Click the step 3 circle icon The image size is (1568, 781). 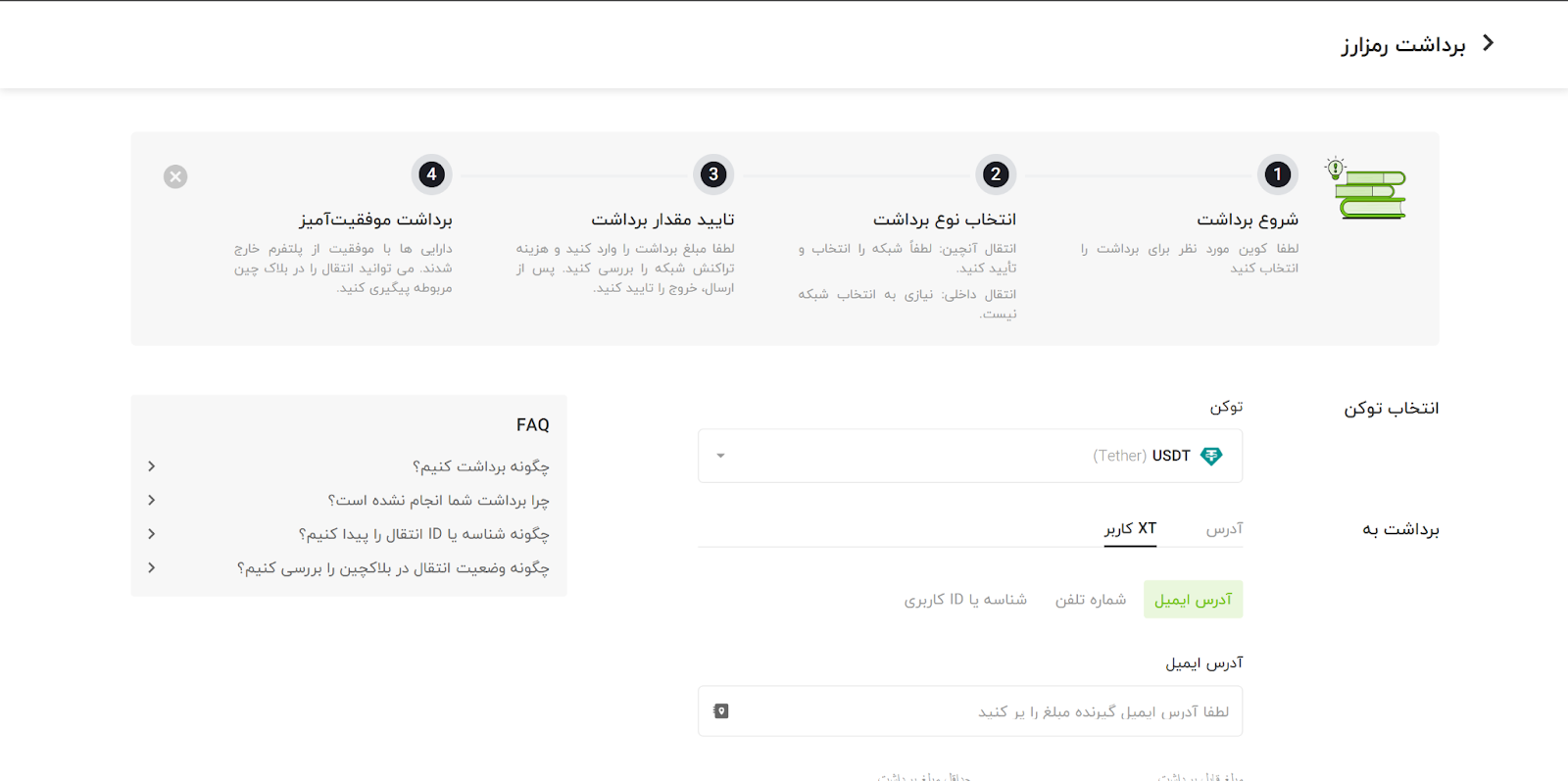click(713, 174)
